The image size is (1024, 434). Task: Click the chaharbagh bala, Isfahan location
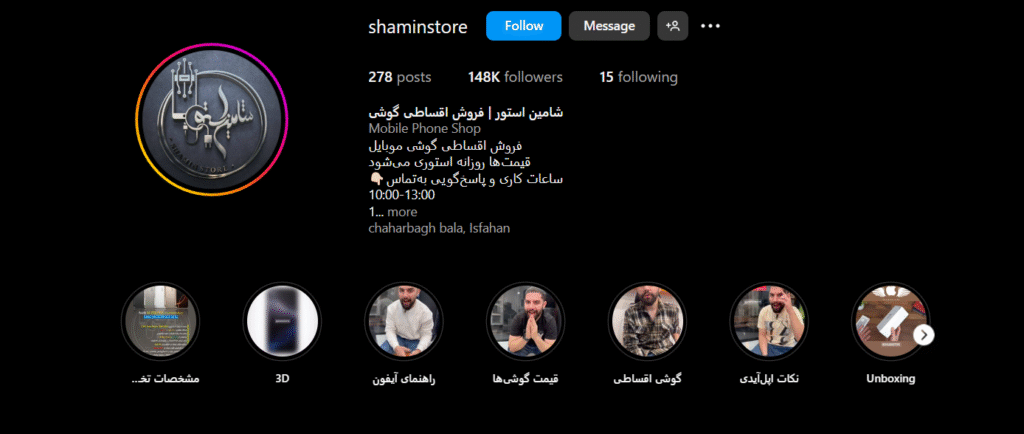pos(439,228)
